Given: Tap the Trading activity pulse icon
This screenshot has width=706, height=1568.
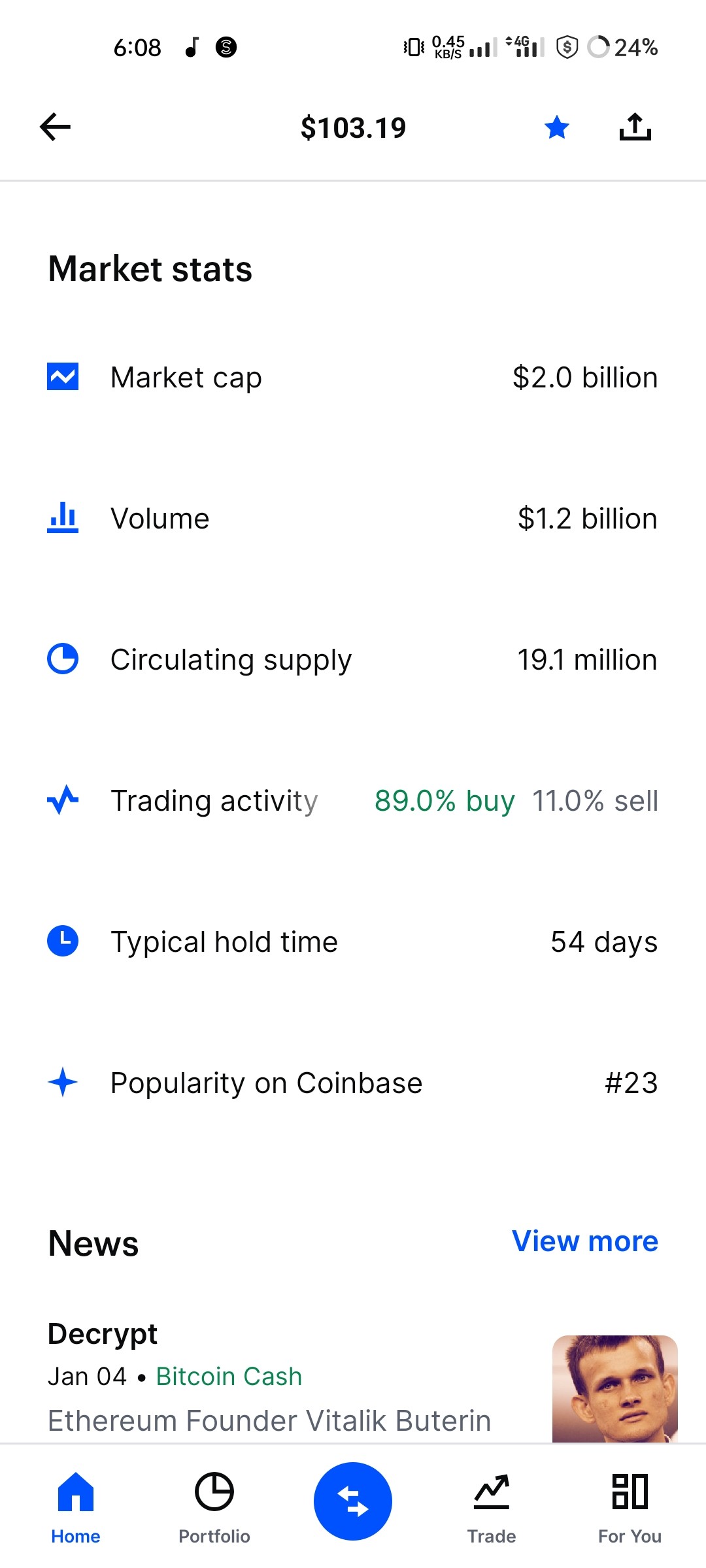Looking at the screenshot, I should click(63, 800).
